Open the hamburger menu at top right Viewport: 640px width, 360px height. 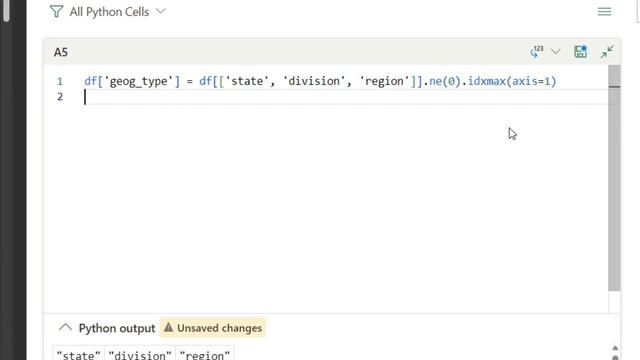tap(604, 11)
